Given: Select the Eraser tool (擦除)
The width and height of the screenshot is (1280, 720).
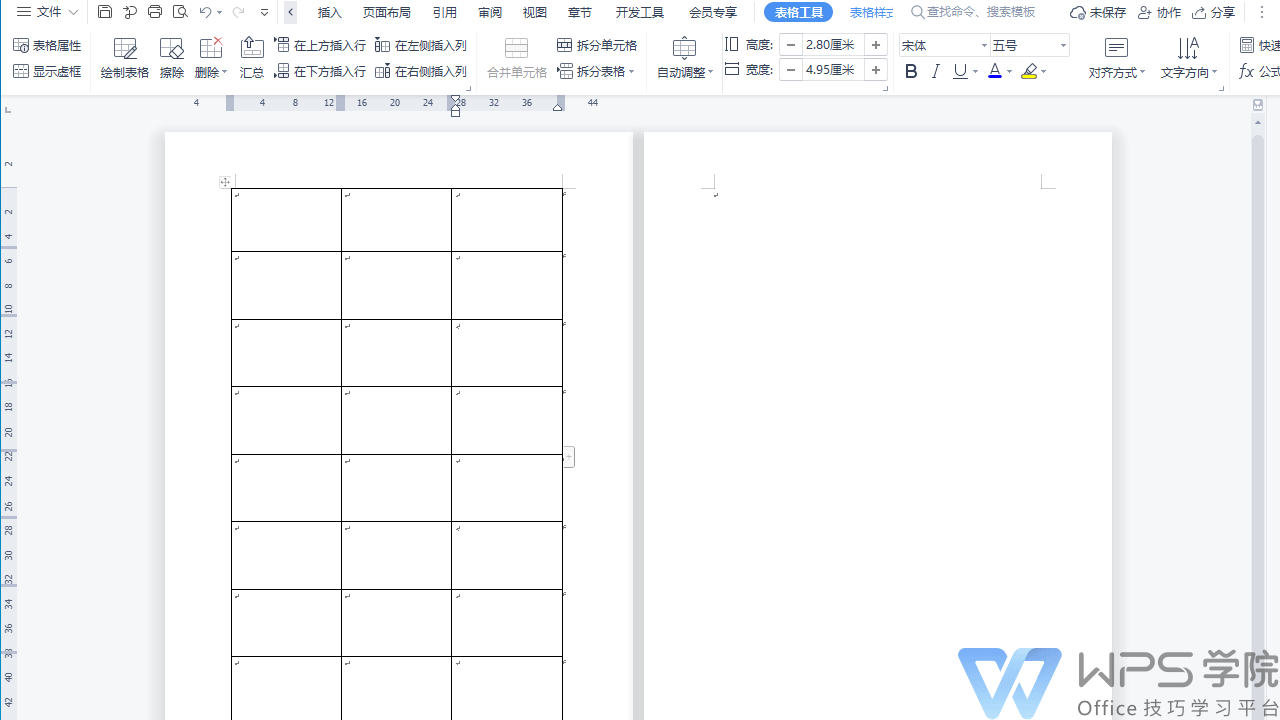Looking at the screenshot, I should 172,59.
